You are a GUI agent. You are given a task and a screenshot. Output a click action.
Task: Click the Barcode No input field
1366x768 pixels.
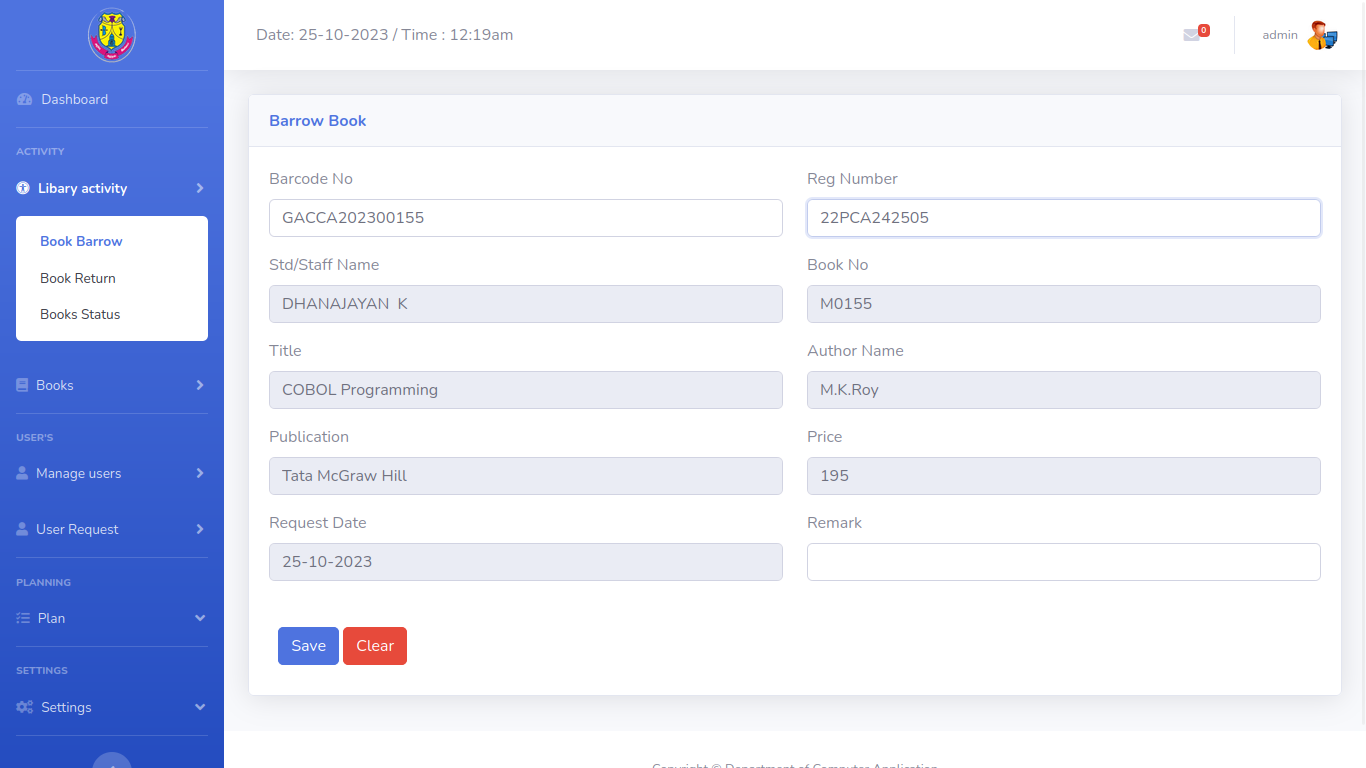click(526, 218)
